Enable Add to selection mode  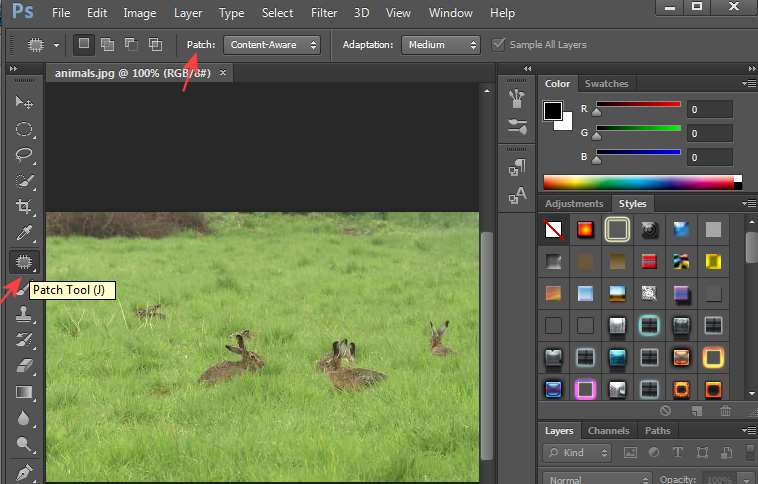pos(108,45)
